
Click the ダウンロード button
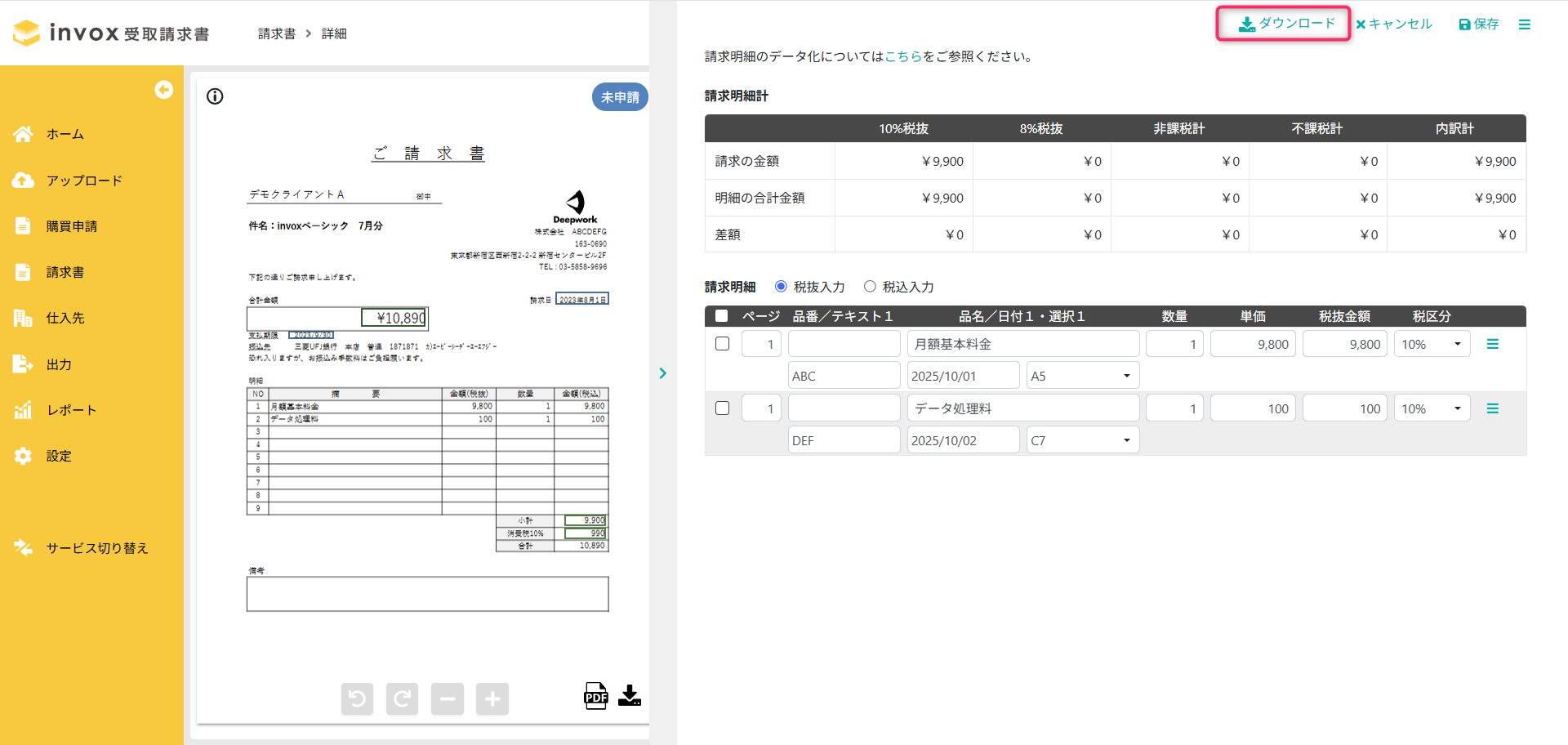pyautogui.click(x=1285, y=24)
